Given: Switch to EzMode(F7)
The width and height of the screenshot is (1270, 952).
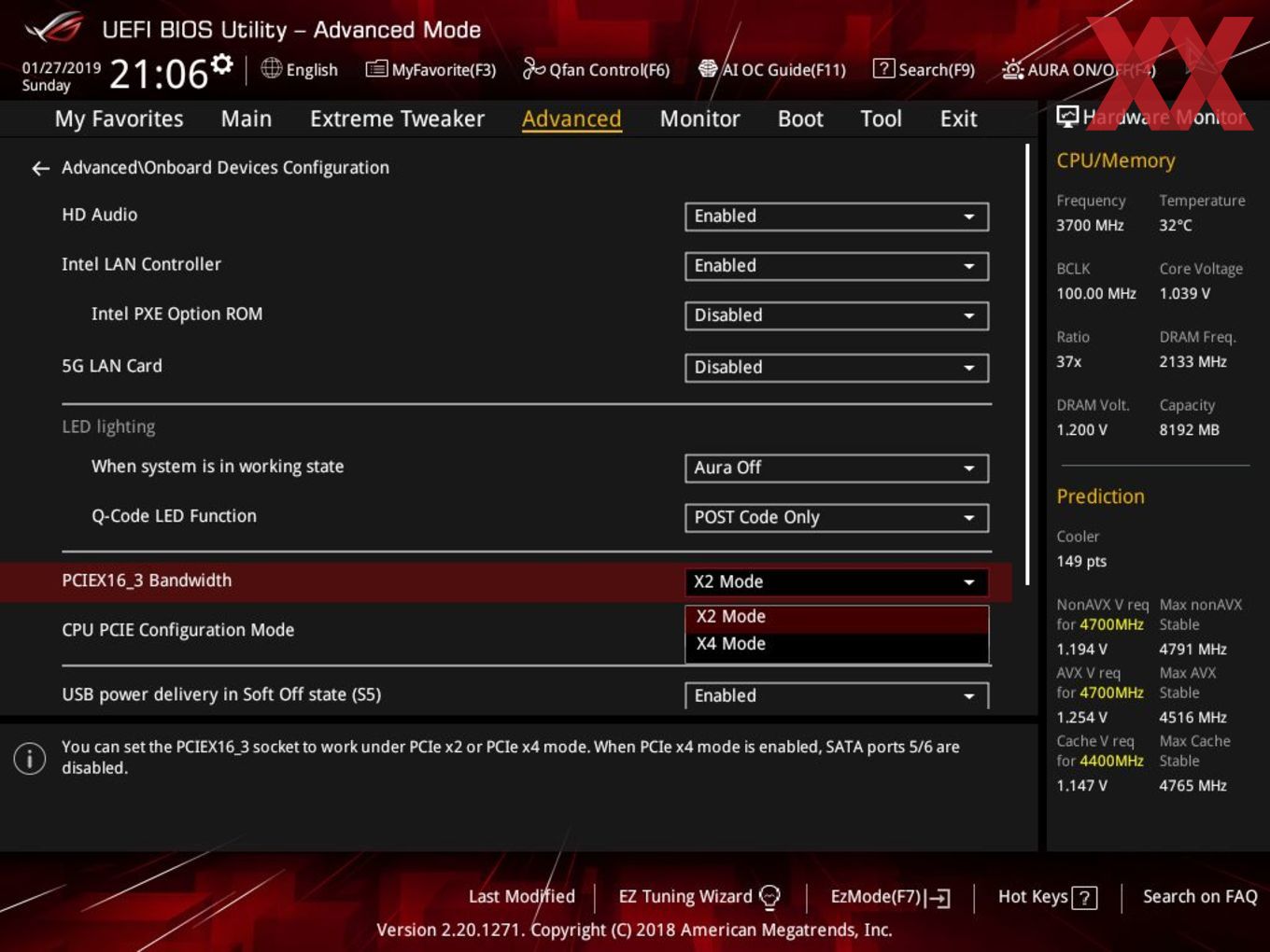Looking at the screenshot, I should 890,897.
